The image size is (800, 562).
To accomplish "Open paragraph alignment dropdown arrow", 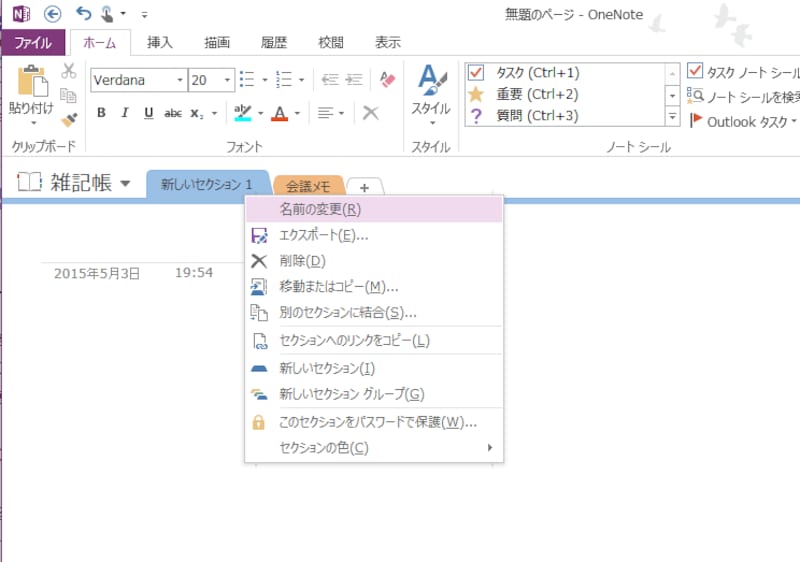I will tap(341, 113).
